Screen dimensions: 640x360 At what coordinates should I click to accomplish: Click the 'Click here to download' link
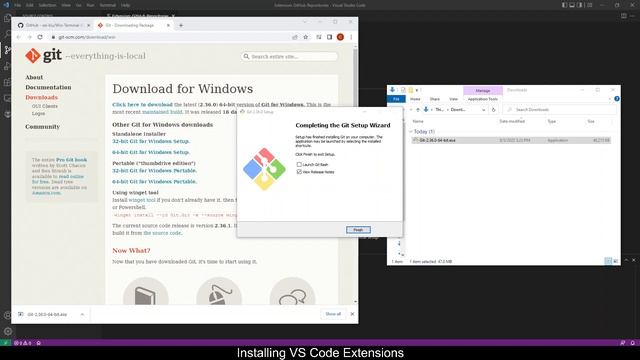pos(142,104)
